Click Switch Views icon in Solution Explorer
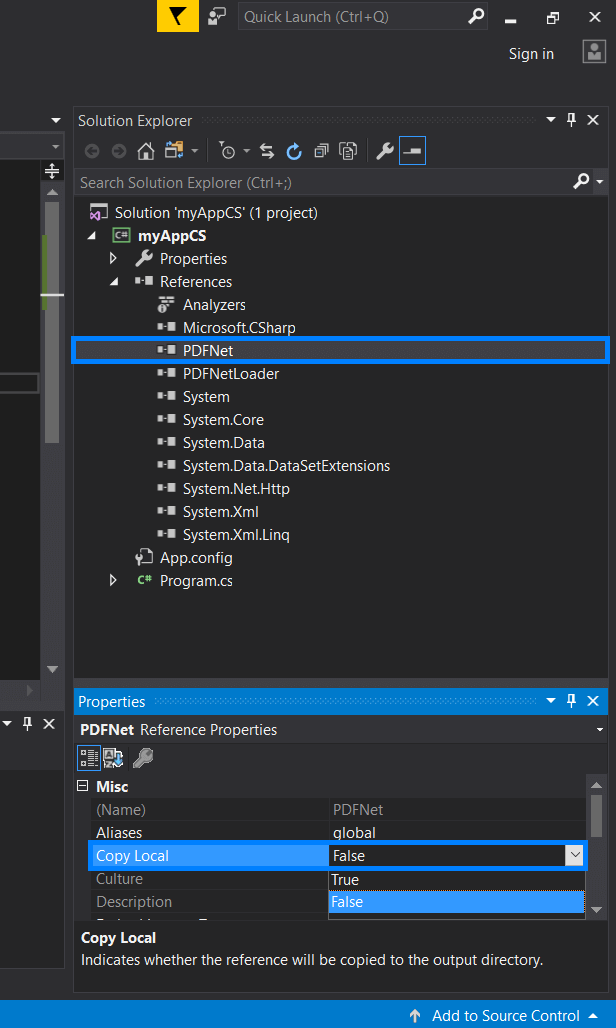 pos(174,151)
